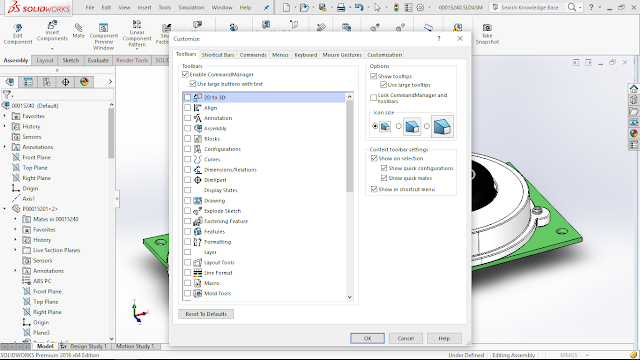Click the Help button in dialog
This screenshot has width=640, height=360.
pos(444,338)
